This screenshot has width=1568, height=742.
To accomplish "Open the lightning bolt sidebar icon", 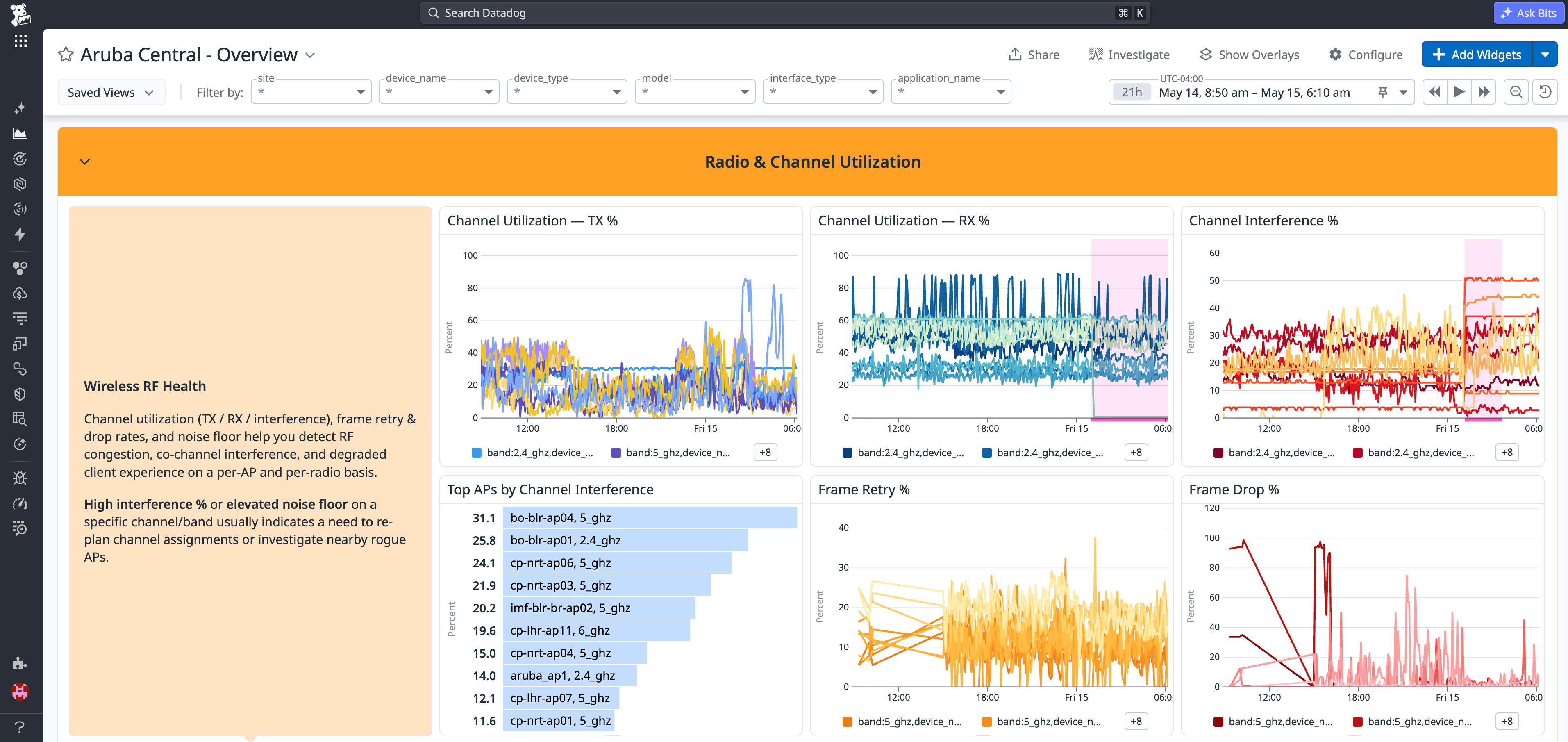I will pyautogui.click(x=20, y=234).
